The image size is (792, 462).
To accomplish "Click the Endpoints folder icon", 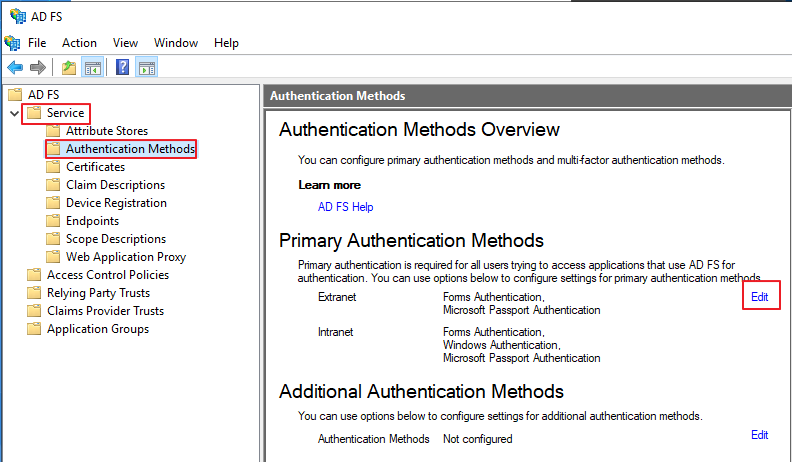I will pos(53,221).
